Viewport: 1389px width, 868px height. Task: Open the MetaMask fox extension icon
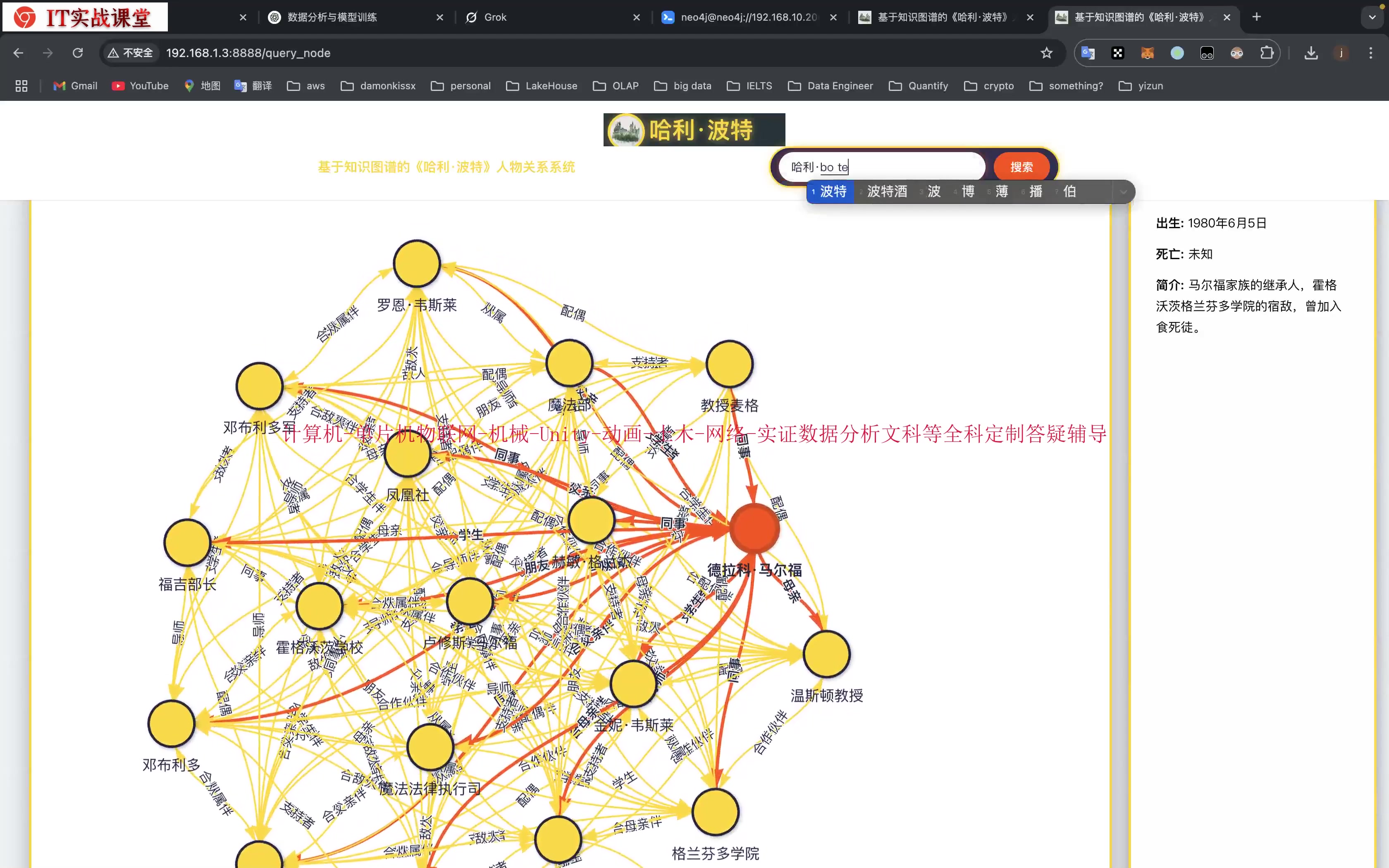coord(1147,53)
